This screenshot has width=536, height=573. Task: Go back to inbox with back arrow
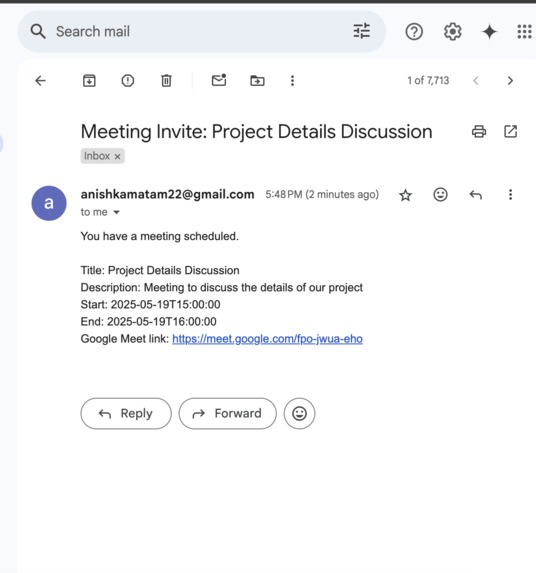[40, 80]
